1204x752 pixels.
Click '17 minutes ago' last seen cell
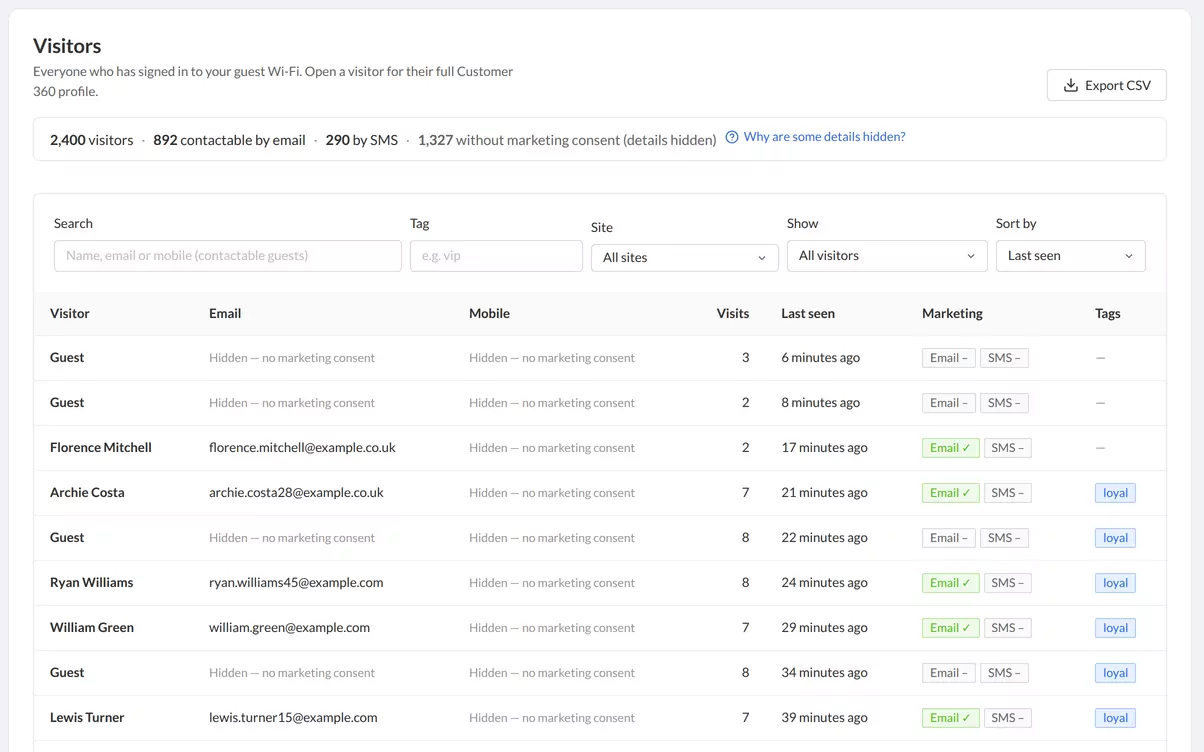pyautogui.click(x=824, y=447)
